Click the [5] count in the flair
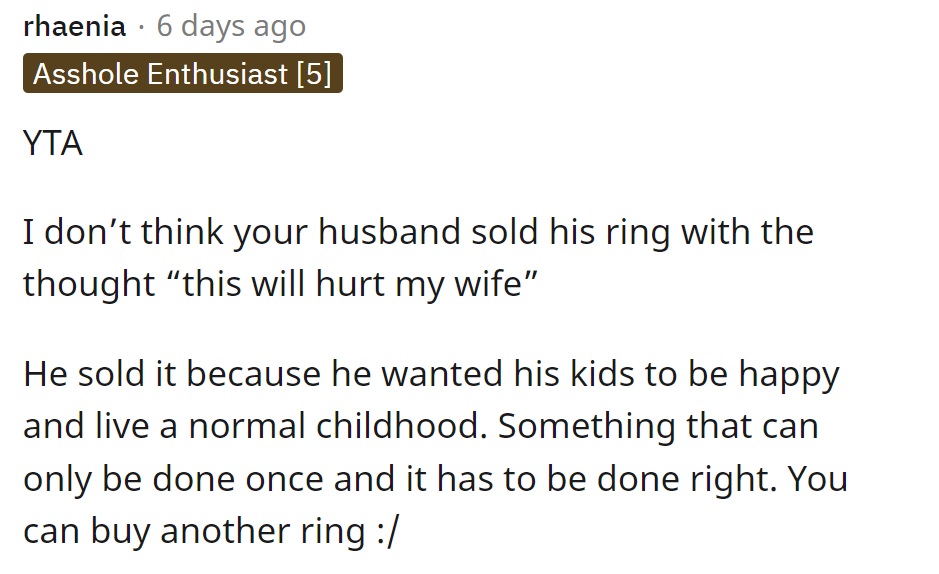939x574 pixels. [314, 74]
